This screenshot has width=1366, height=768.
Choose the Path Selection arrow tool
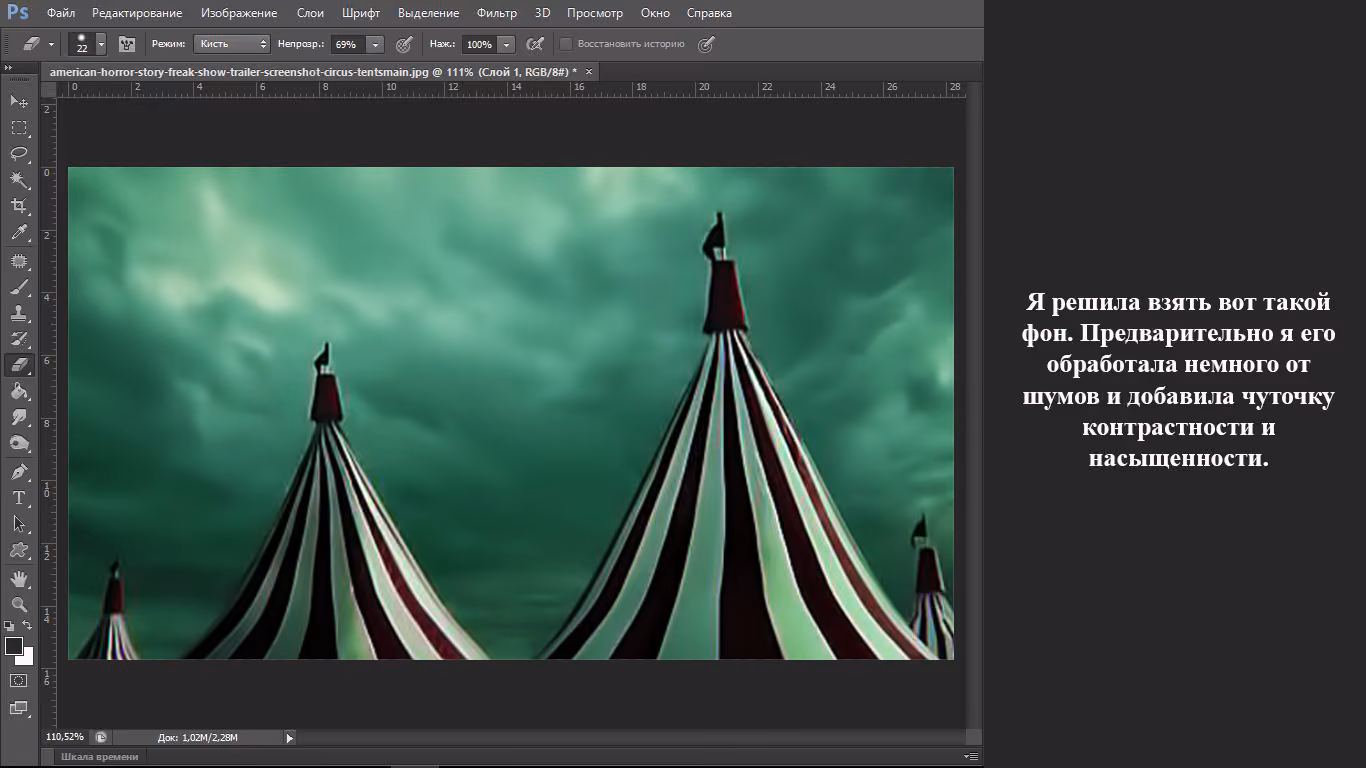pos(19,523)
